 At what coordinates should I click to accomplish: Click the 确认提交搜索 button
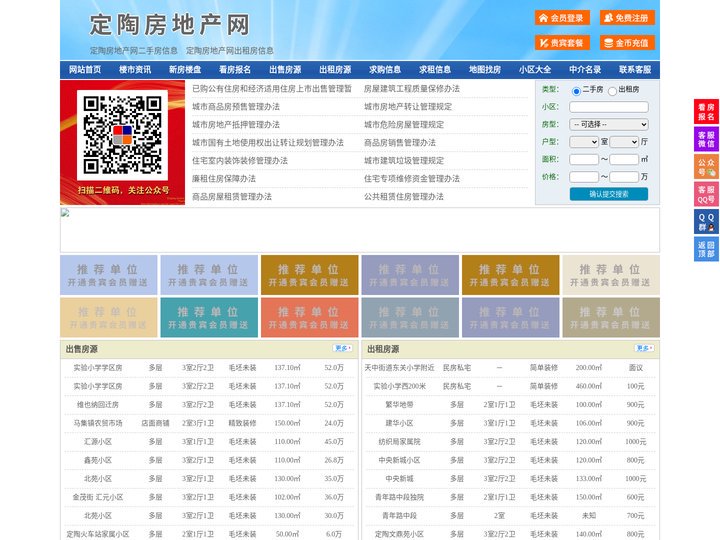(609, 194)
